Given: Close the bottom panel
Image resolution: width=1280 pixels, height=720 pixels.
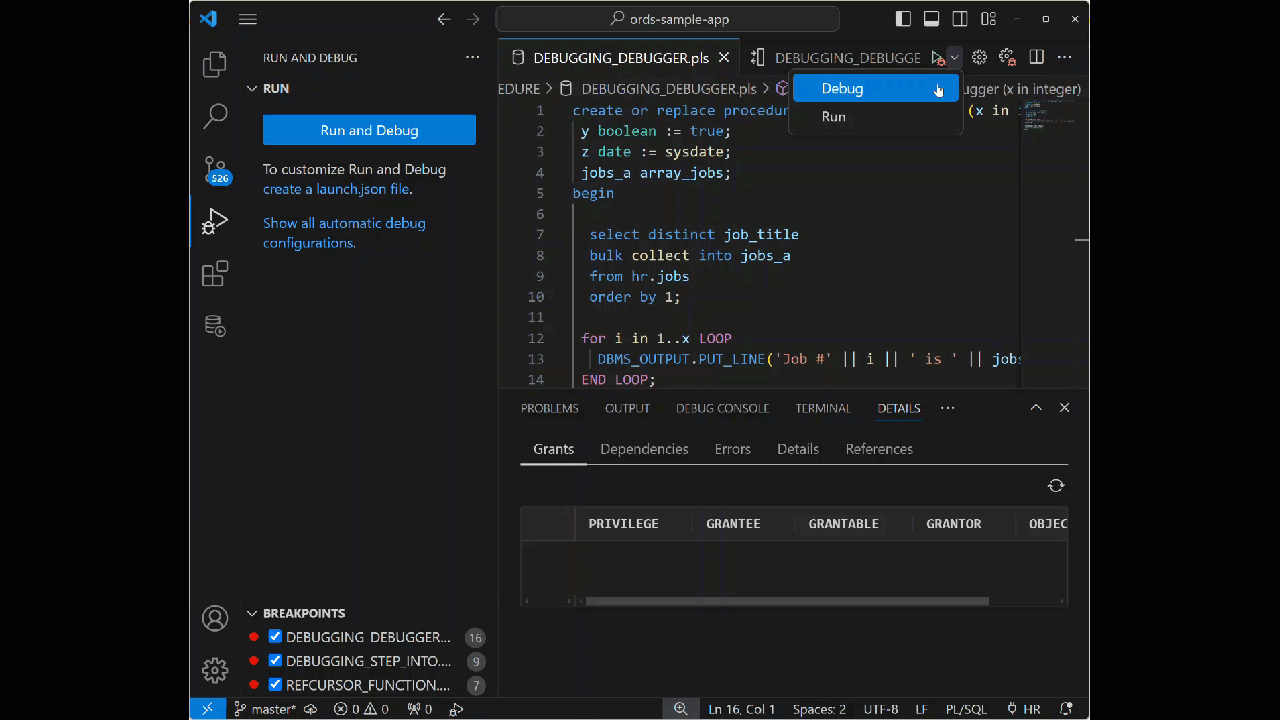Looking at the screenshot, I should (1064, 408).
